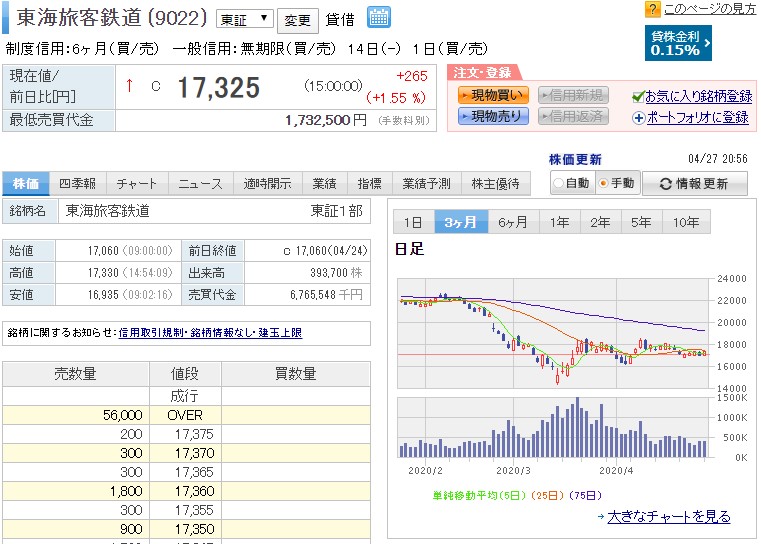Switch to the 株価 tab

coord(26,183)
